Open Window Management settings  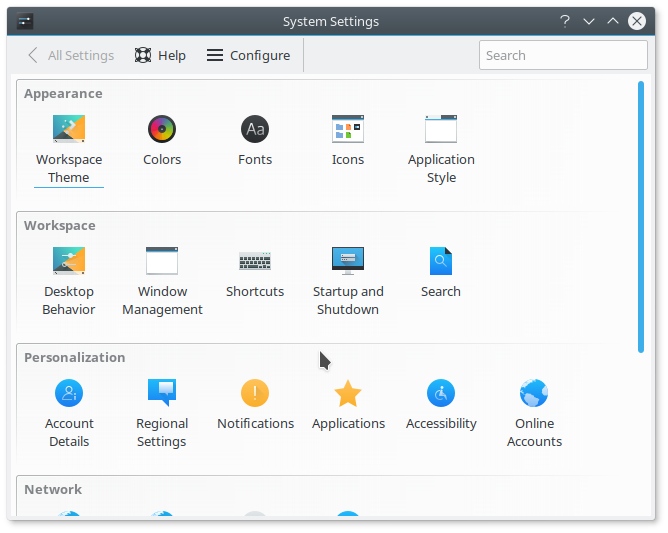162,281
